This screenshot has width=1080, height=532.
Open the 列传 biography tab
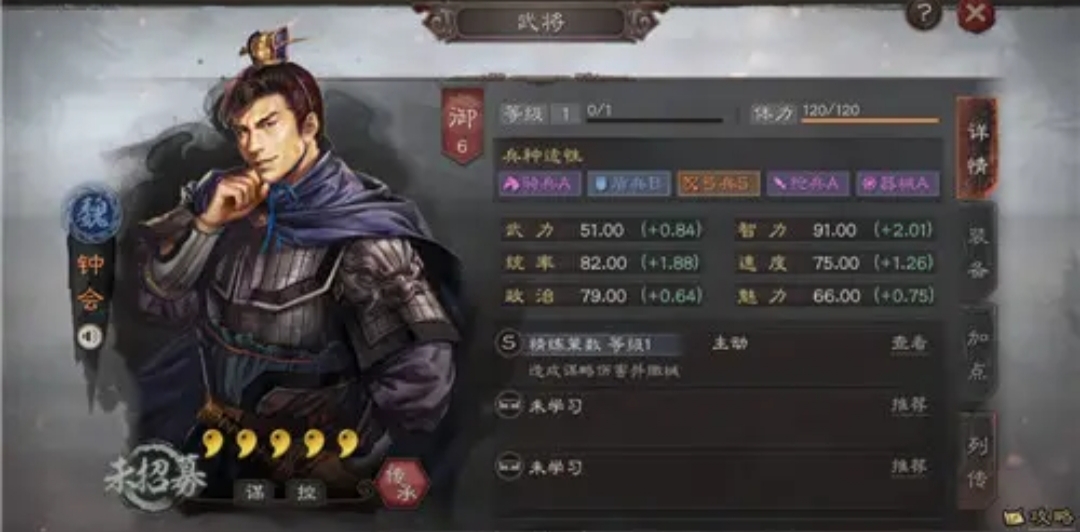(x=977, y=460)
